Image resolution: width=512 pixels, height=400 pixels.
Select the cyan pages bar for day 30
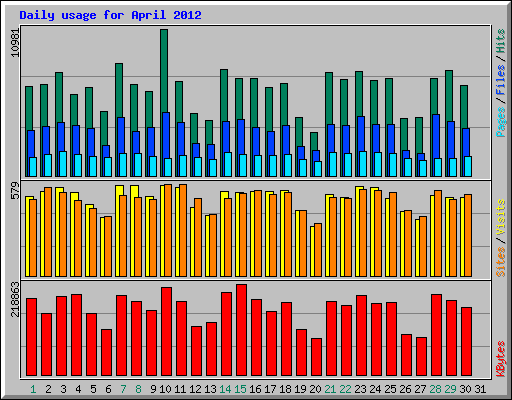point(468,166)
